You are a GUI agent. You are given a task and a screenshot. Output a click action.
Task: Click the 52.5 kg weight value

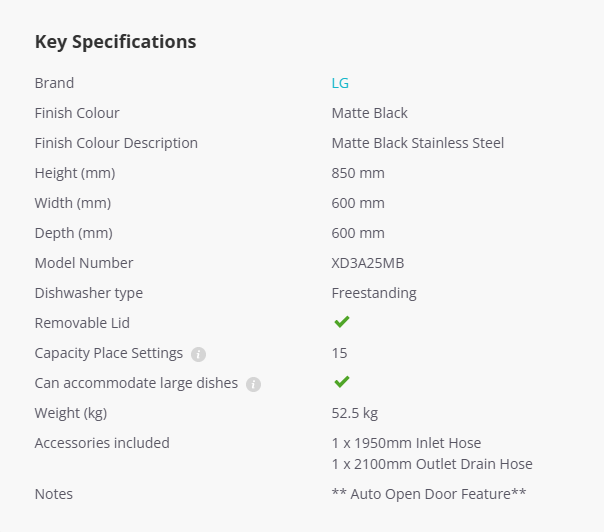(355, 413)
